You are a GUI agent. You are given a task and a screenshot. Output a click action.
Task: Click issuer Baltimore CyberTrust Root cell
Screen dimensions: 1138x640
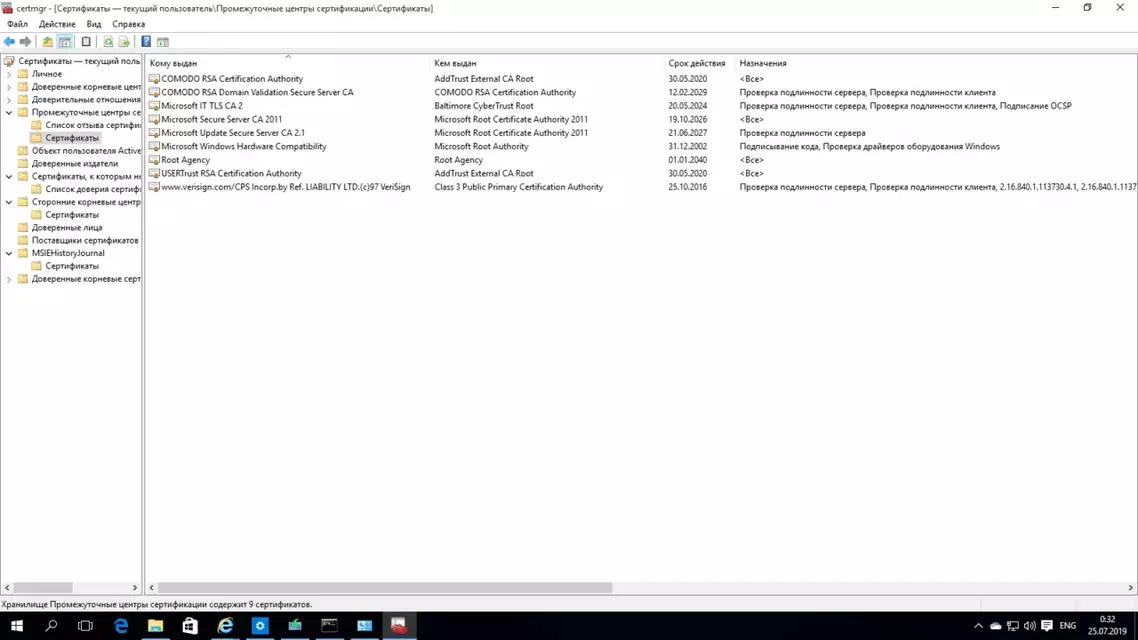(x=483, y=106)
